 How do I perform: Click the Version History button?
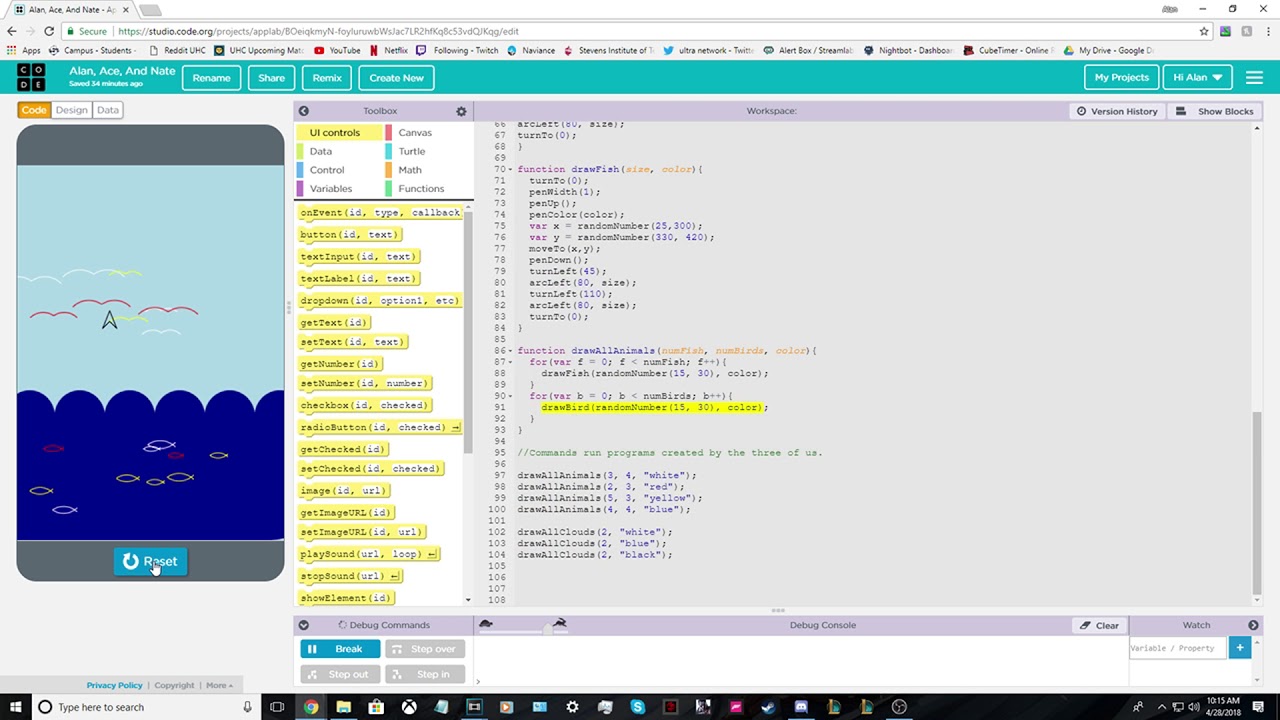1117,111
